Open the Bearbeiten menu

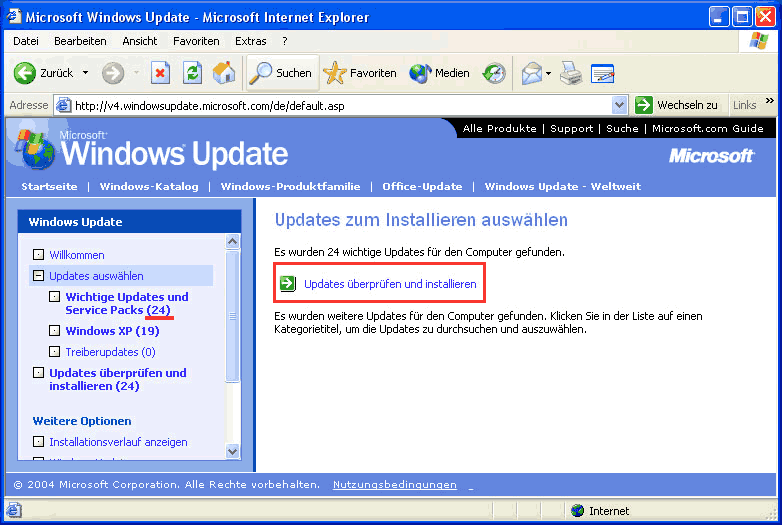click(x=80, y=41)
